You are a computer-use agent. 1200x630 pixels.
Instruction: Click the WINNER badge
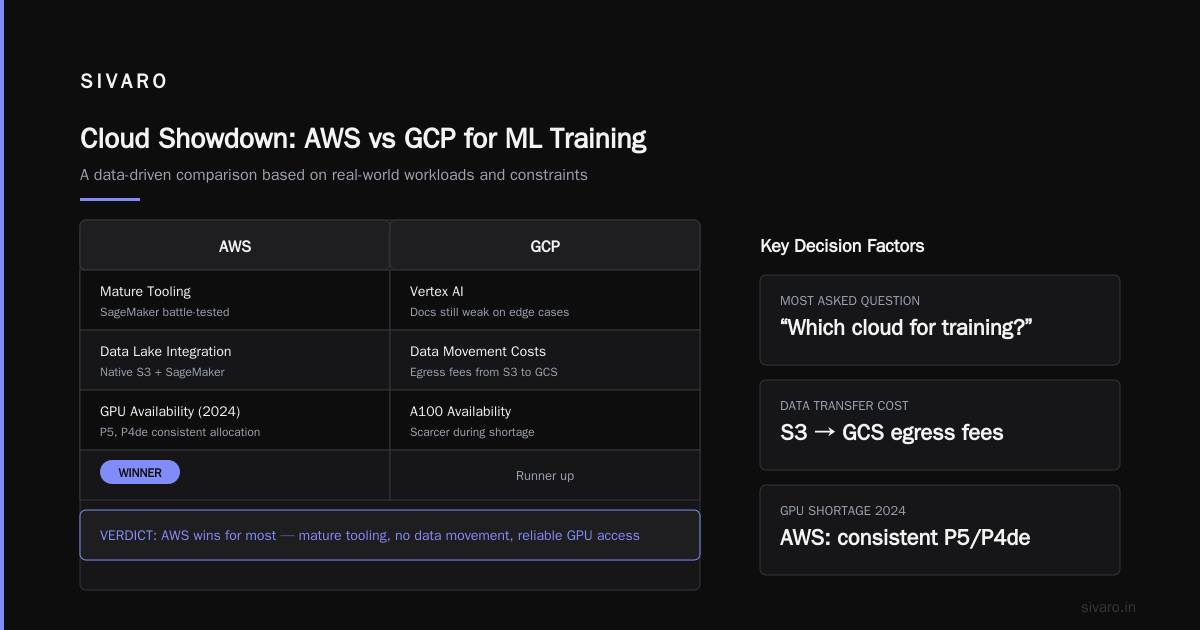140,472
